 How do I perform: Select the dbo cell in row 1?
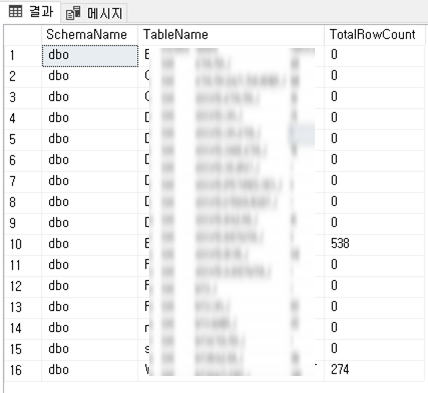click(90, 56)
